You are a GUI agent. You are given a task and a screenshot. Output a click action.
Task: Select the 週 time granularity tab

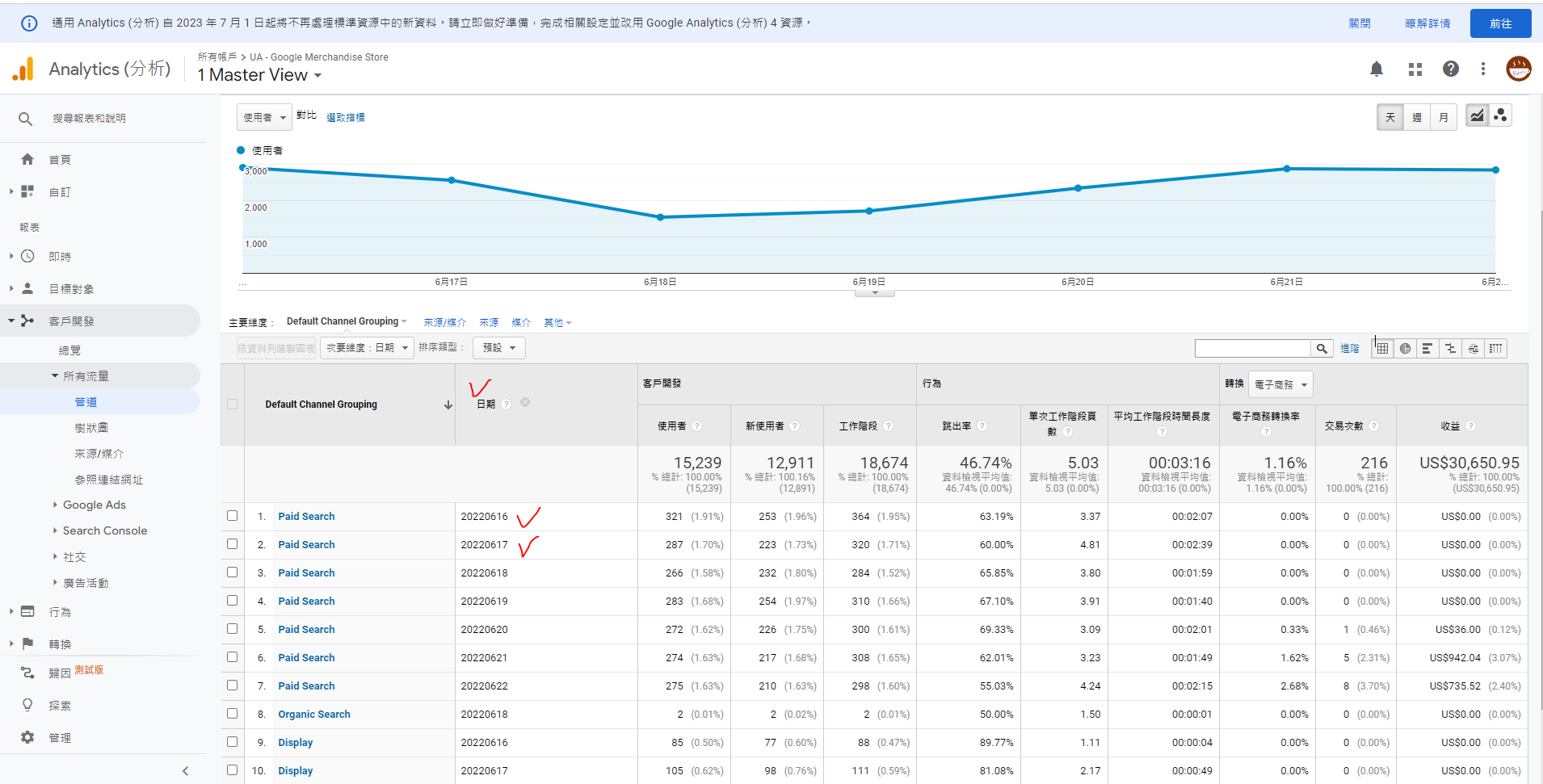(x=1417, y=118)
